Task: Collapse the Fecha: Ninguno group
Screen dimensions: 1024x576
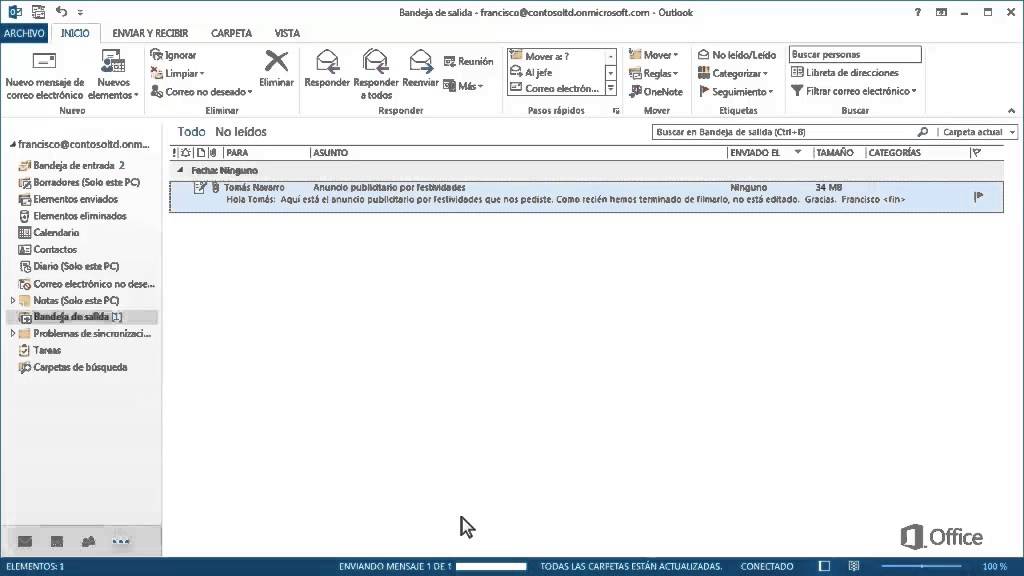Action: (180, 170)
